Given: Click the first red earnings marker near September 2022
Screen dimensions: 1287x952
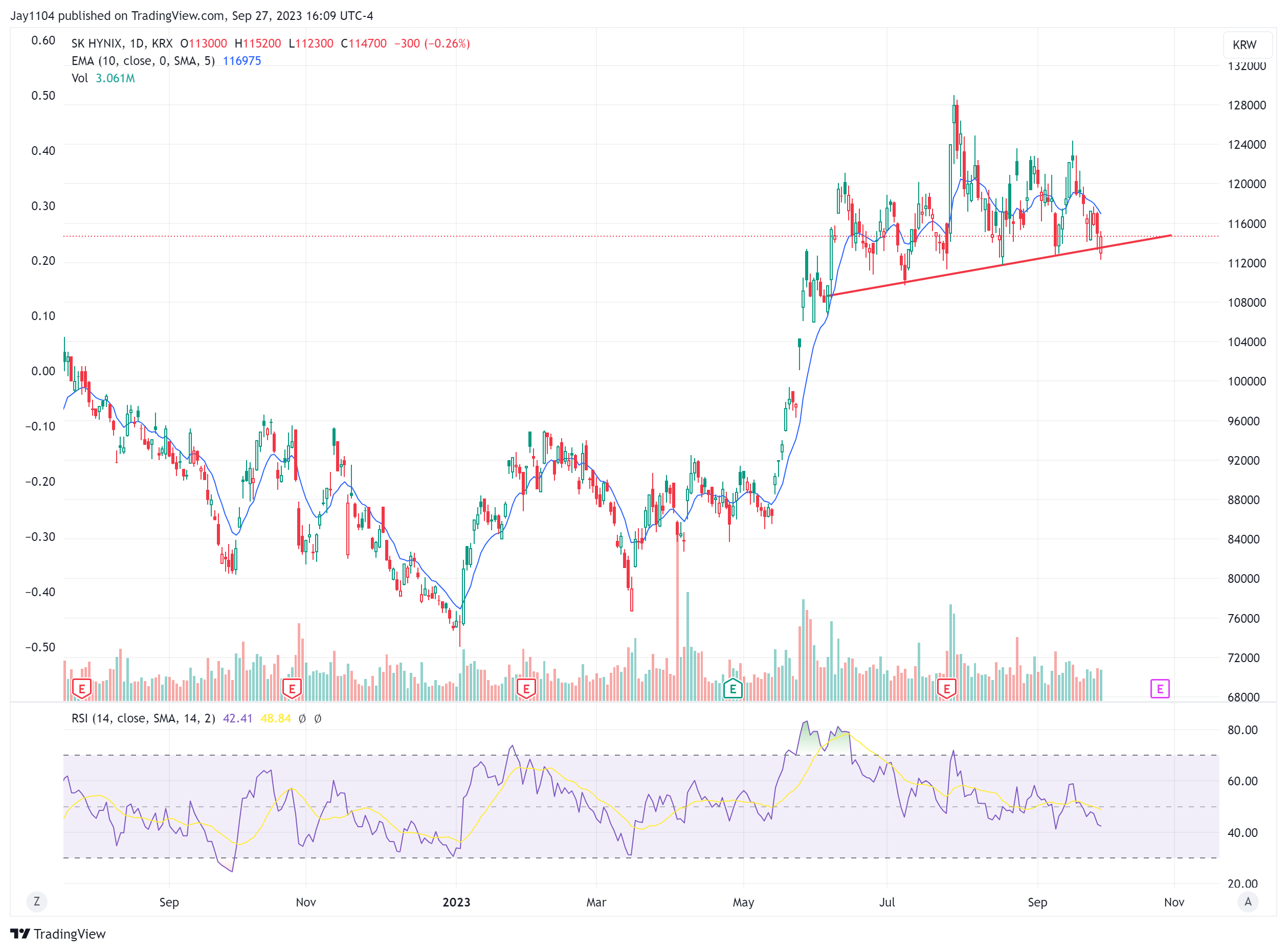Looking at the screenshot, I should click(82, 689).
